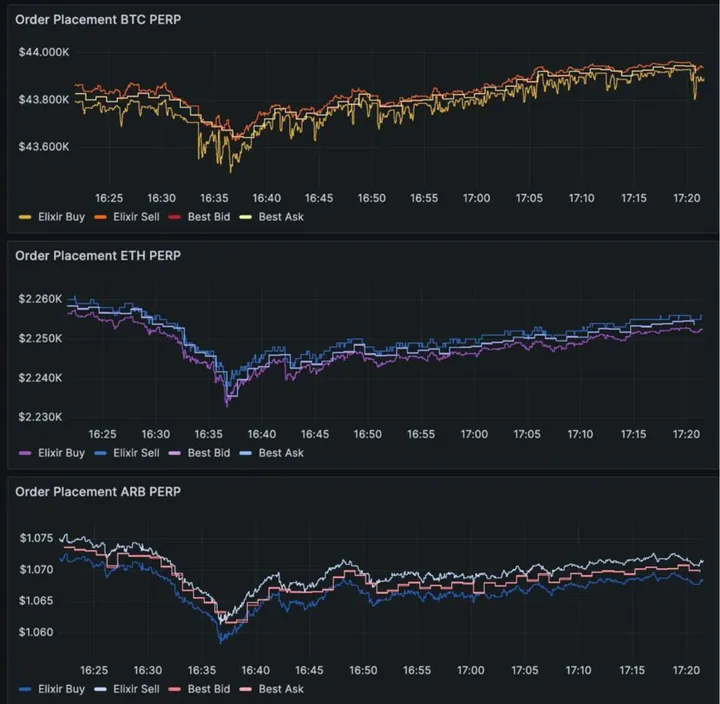Screen dimensions: 720x704
Task: Click red Best Bid color swatch in BTC legend
Action: [174, 217]
